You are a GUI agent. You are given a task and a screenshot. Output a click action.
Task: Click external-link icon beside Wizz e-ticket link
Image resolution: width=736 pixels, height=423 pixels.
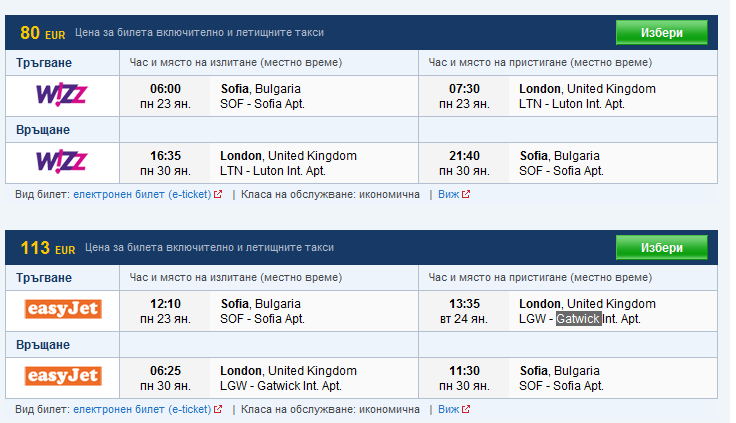click(x=218, y=194)
